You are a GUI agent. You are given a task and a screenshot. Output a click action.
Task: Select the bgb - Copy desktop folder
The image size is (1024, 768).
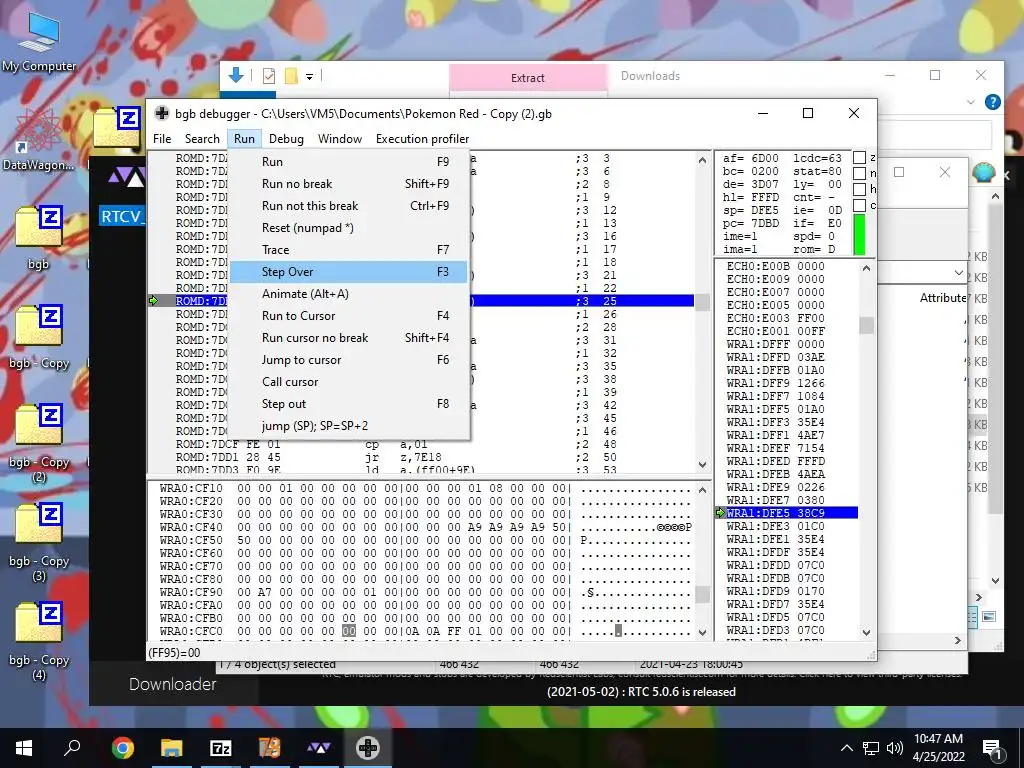[39, 336]
